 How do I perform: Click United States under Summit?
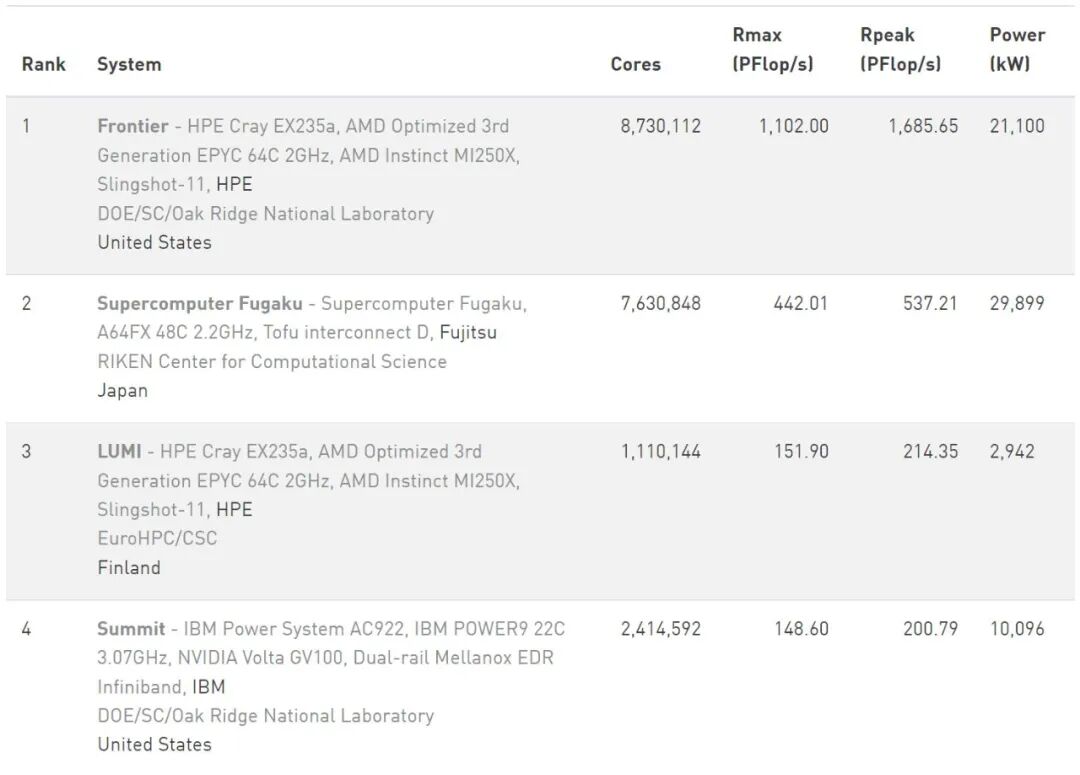[x=154, y=744]
